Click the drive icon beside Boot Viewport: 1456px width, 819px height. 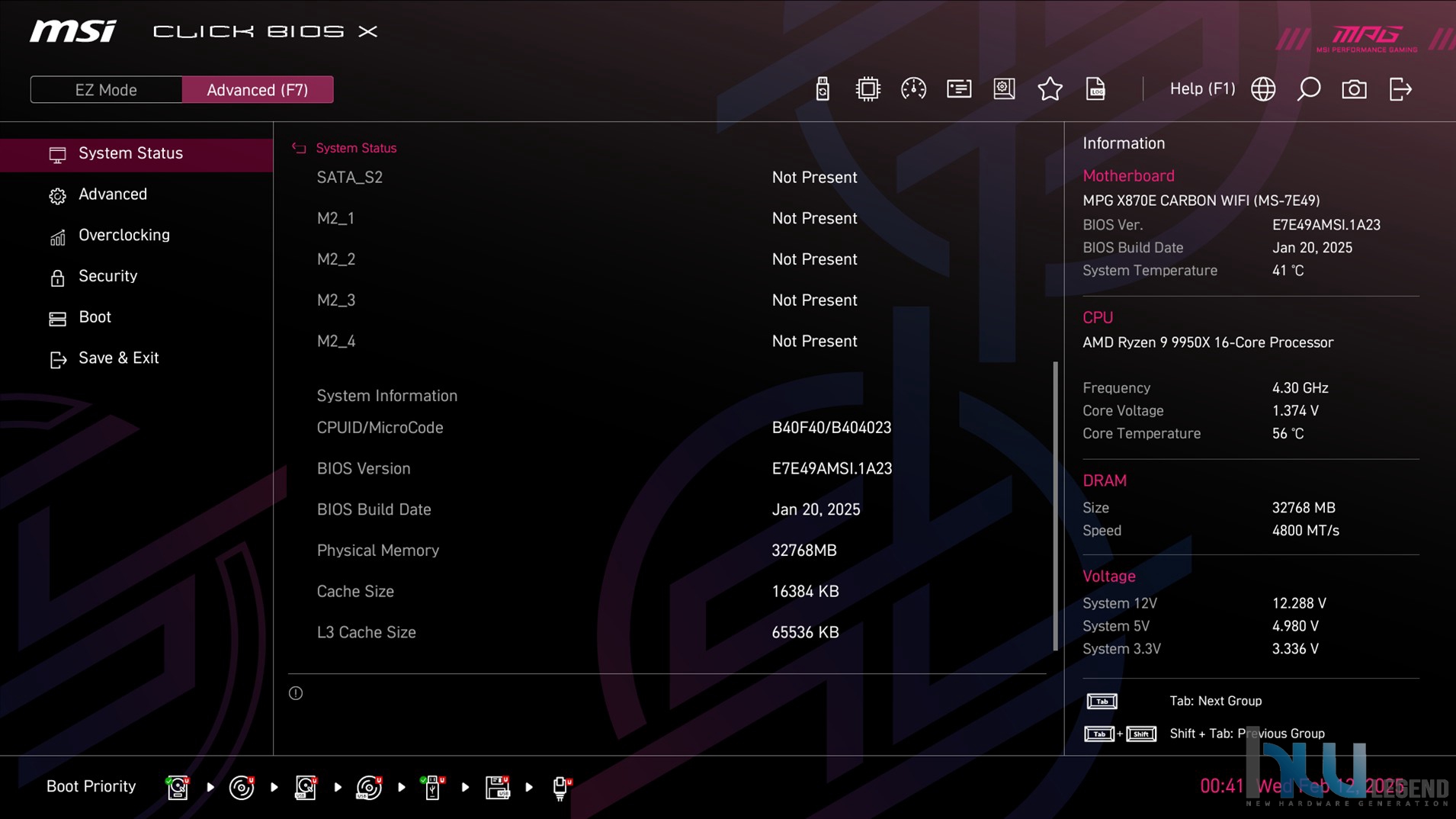57,319
